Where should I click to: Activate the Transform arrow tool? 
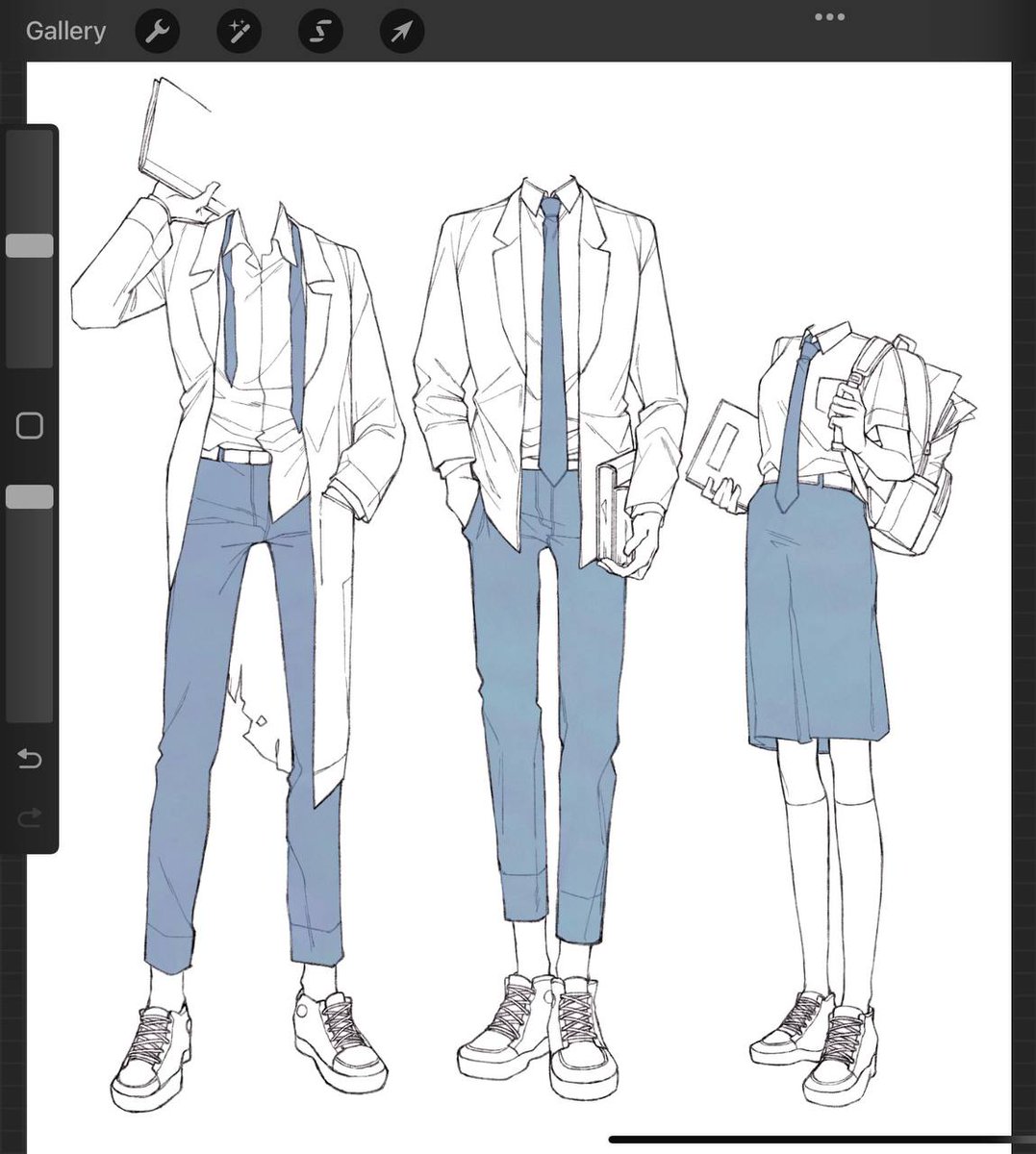click(400, 32)
